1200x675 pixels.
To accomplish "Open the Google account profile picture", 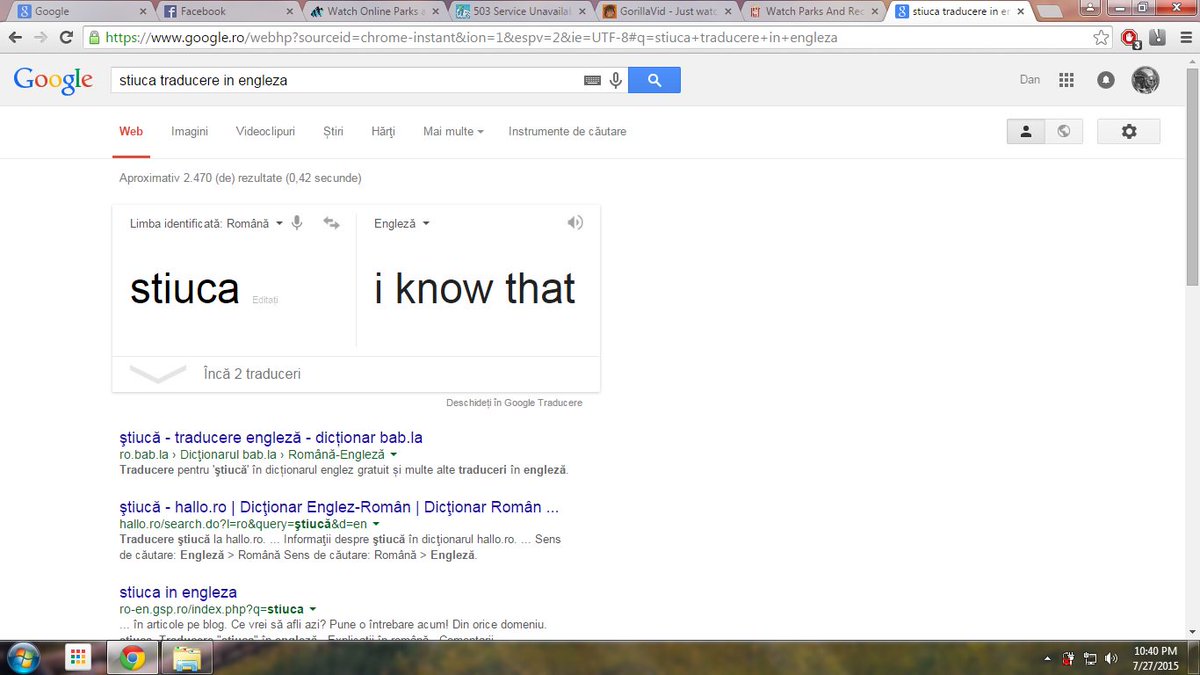I will click(1145, 80).
